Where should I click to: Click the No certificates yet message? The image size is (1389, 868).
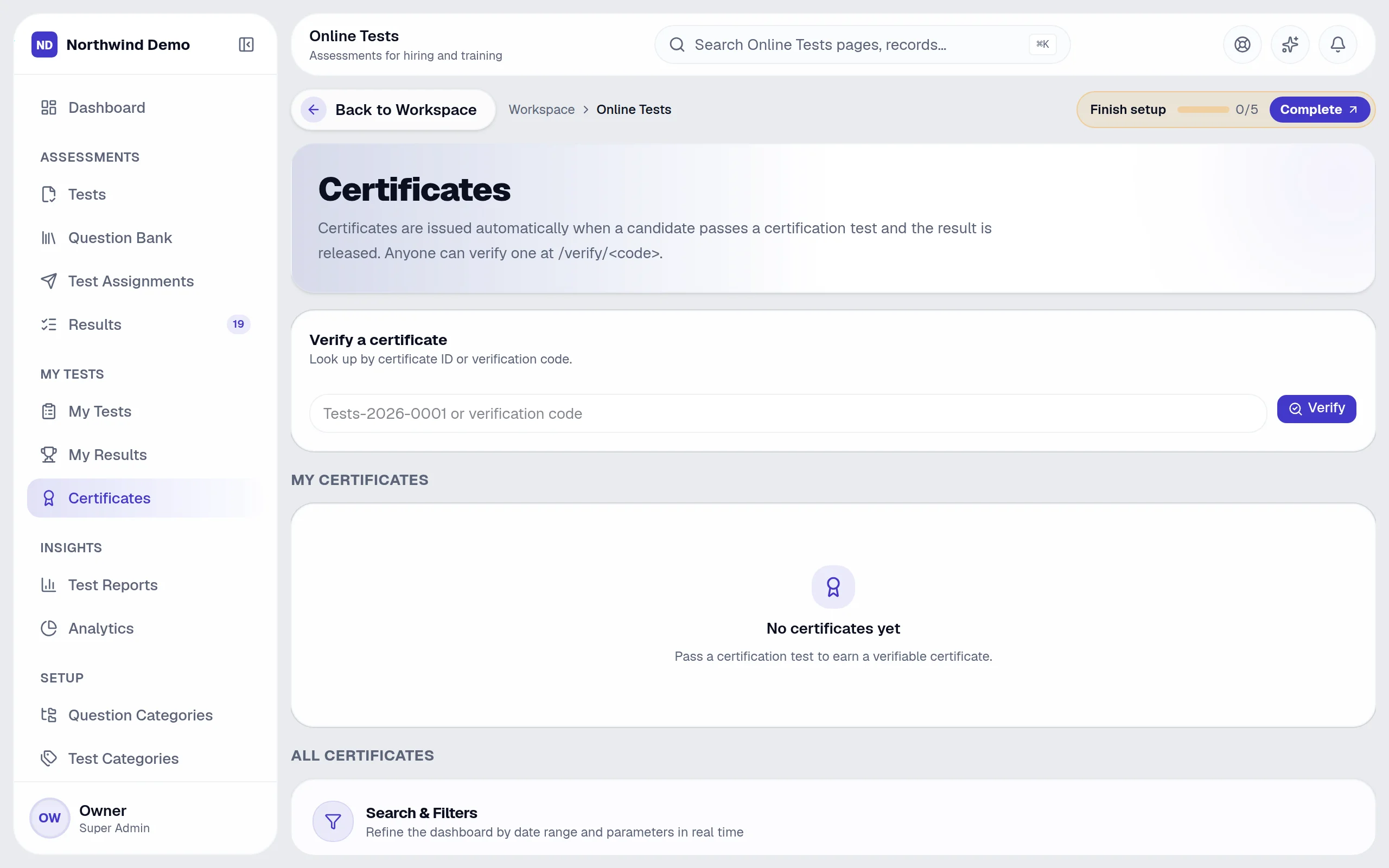coord(833,629)
